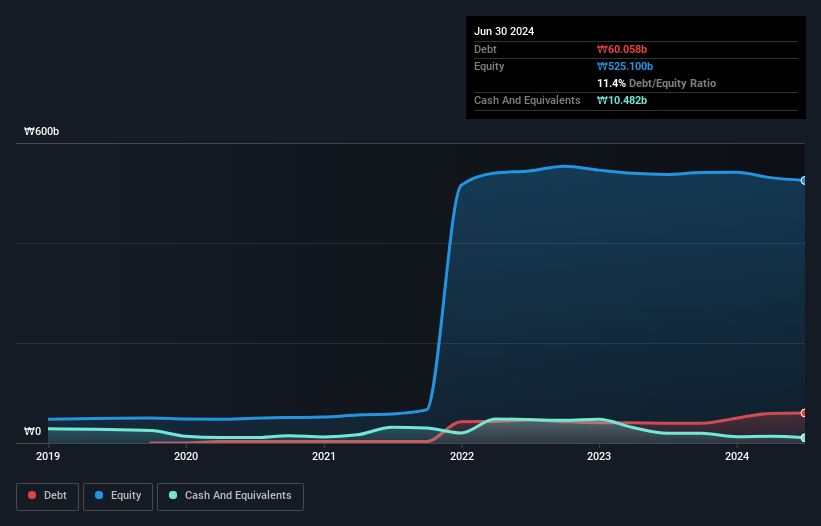The image size is (821, 526).
Task: Click Cash And Equivalents label in tooltip
Action: tap(527, 100)
